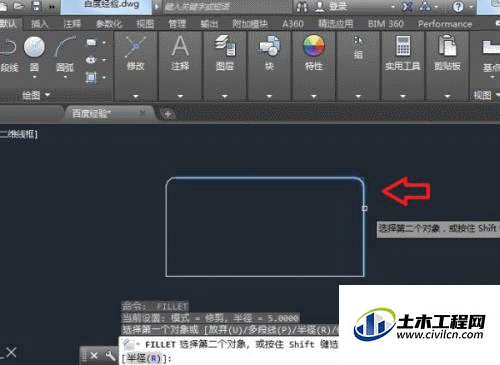Image resolution: width=500 pixels, height=365 pixels.
Task: Switch to the Output (输出) ribbon tab
Action: 209,24
